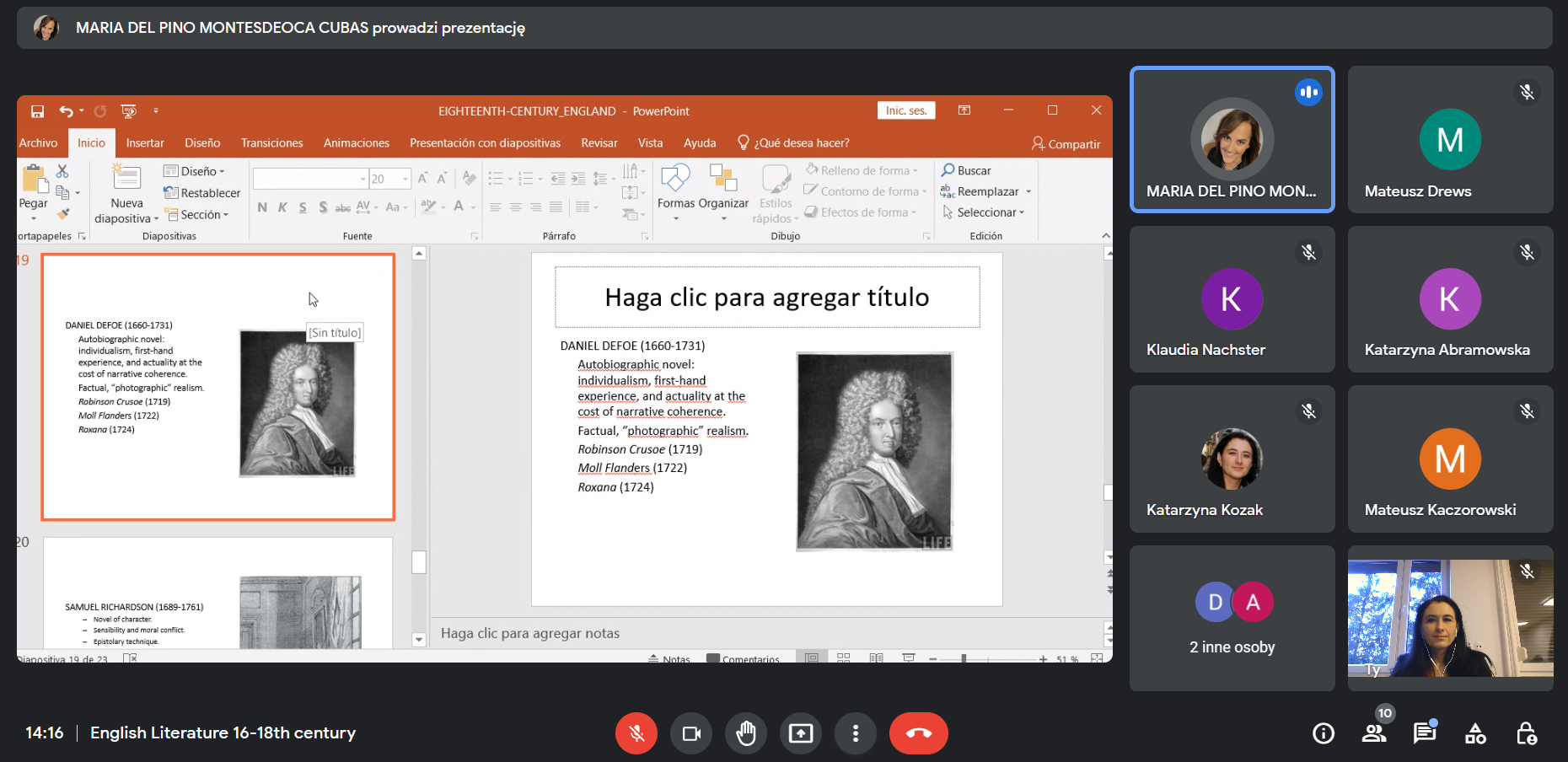
Task: Click the decrease indent icon
Action: pyautogui.click(x=557, y=179)
